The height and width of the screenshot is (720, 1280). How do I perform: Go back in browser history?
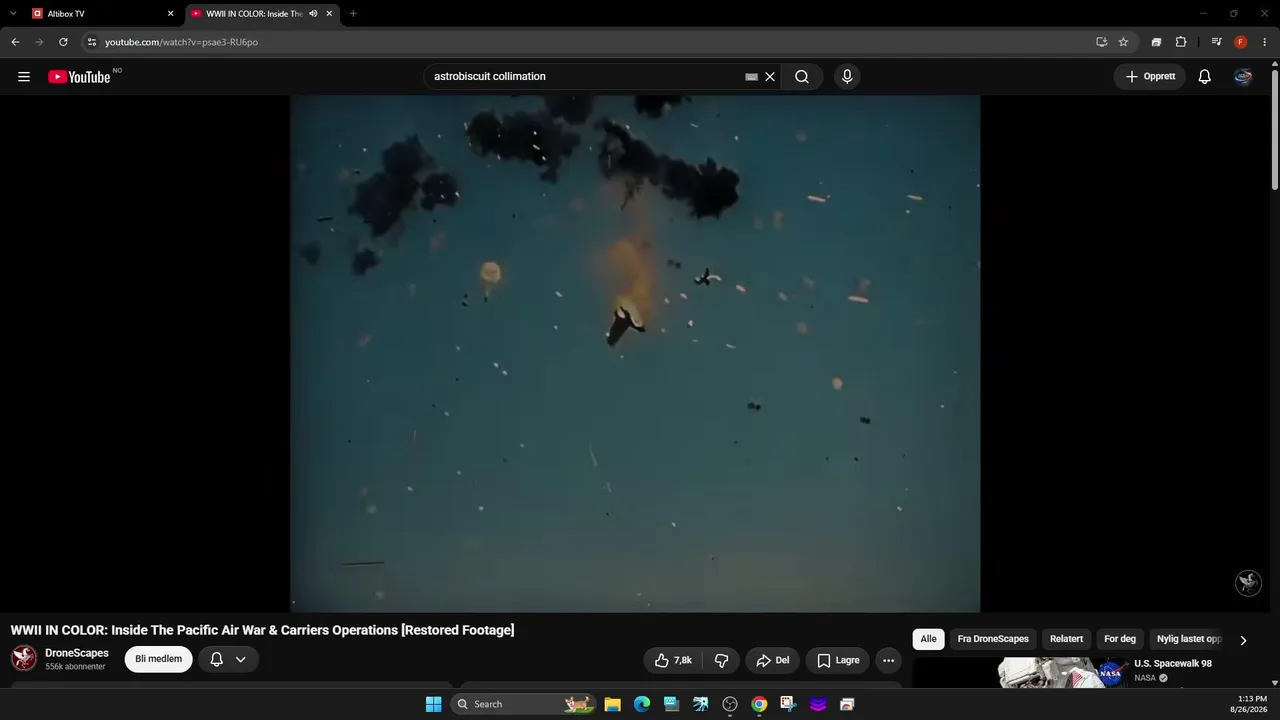point(15,42)
